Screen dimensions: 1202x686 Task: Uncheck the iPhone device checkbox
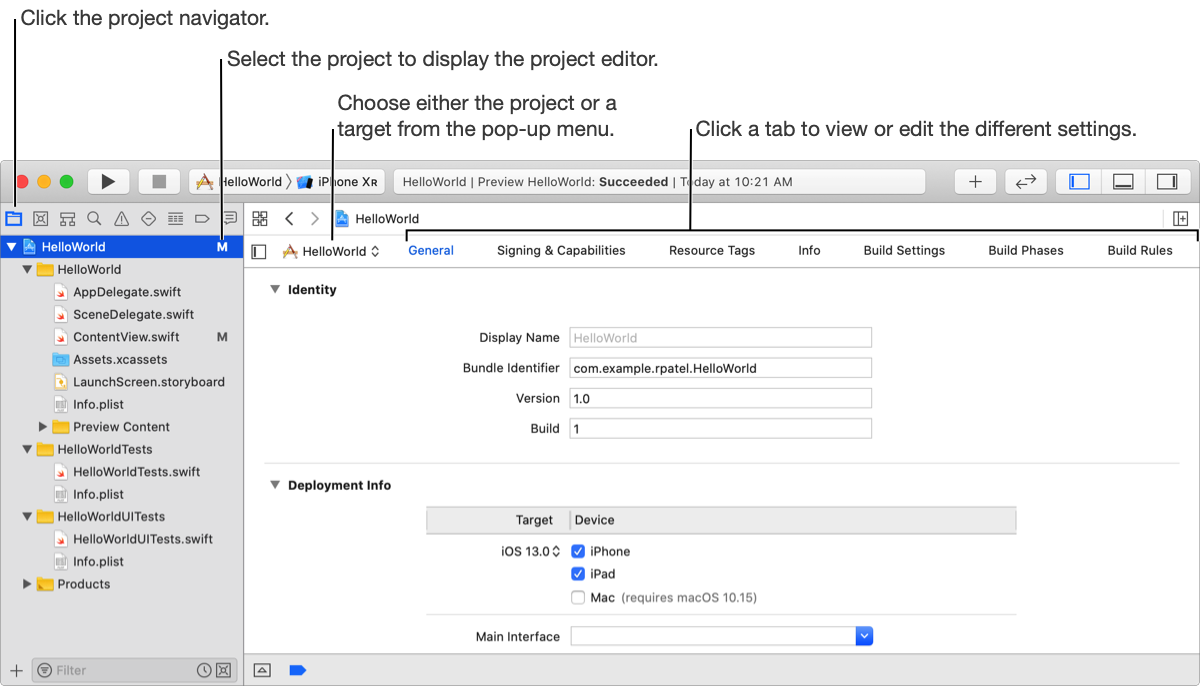(x=578, y=551)
